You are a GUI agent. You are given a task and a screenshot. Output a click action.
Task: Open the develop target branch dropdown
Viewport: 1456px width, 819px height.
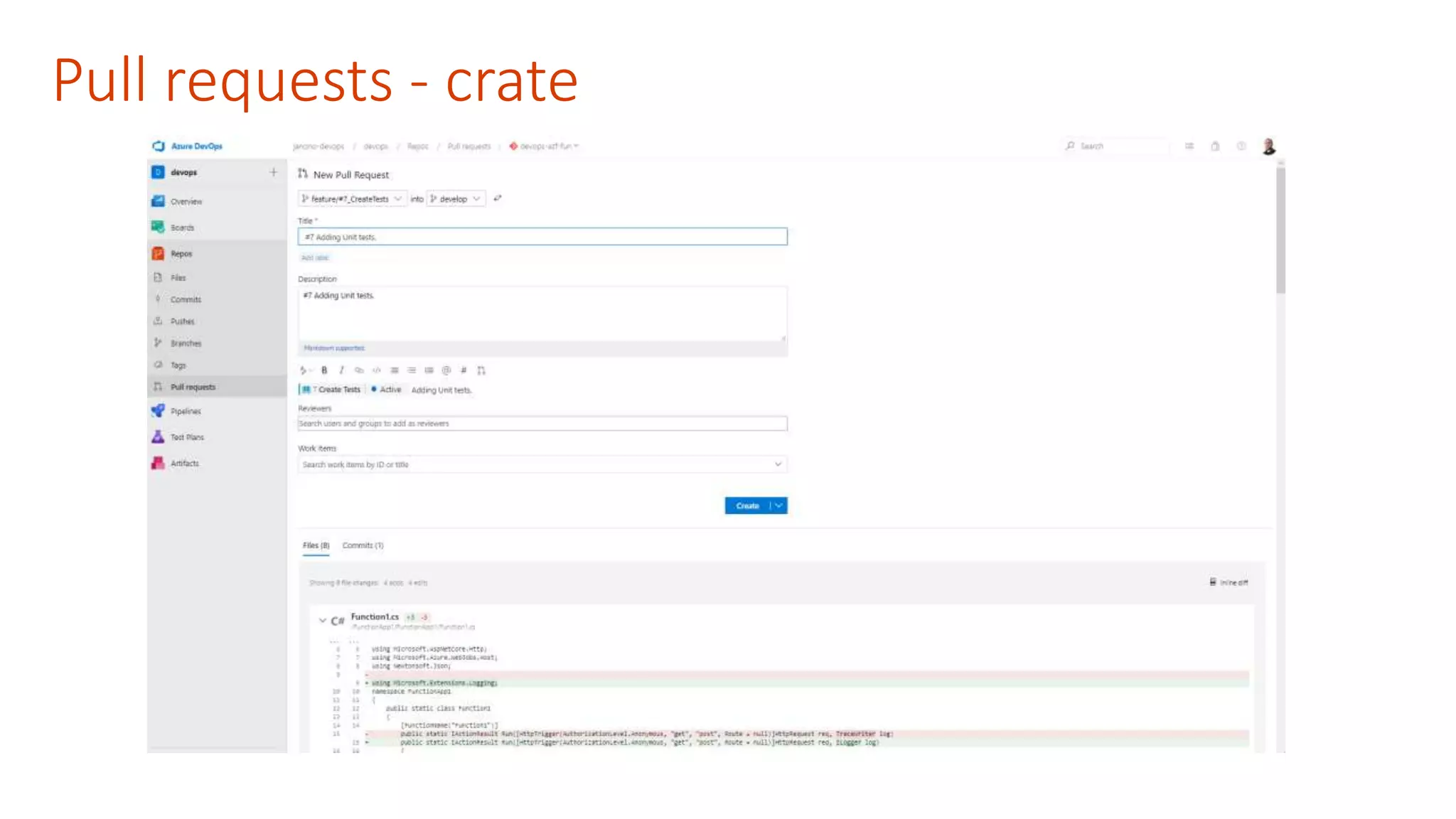coord(456,199)
